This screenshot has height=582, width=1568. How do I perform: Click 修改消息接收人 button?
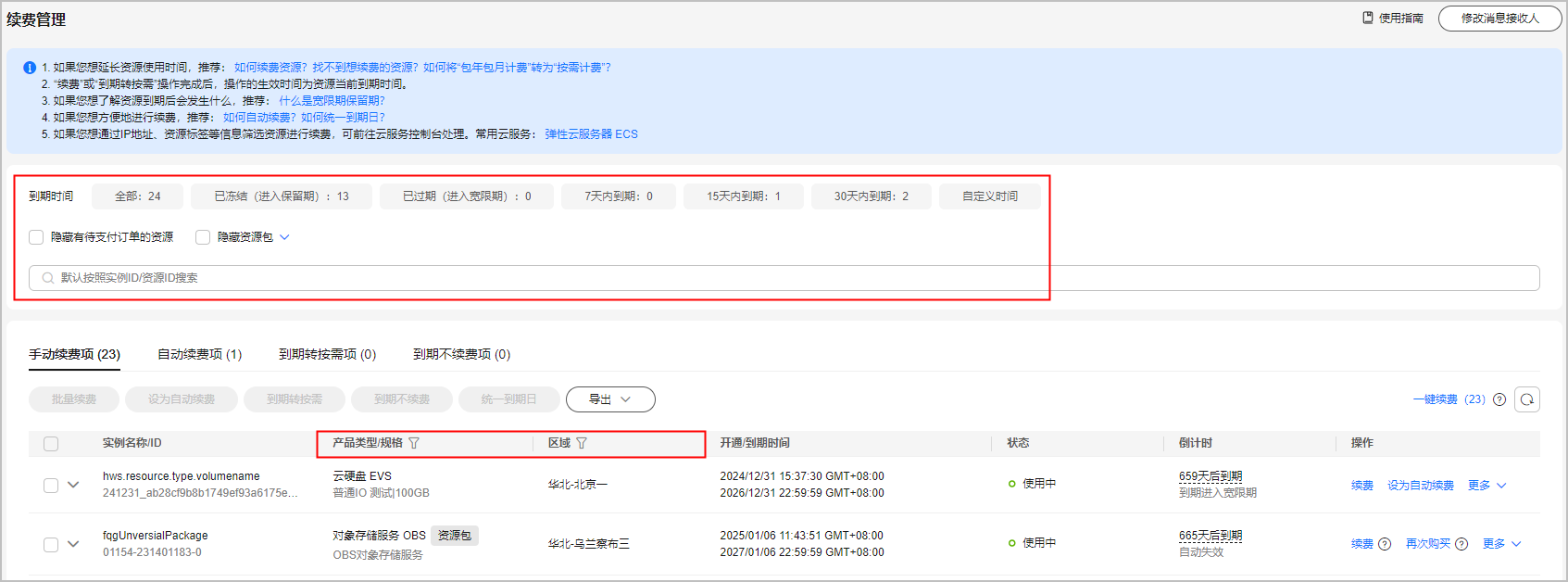[x=1499, y=19]
